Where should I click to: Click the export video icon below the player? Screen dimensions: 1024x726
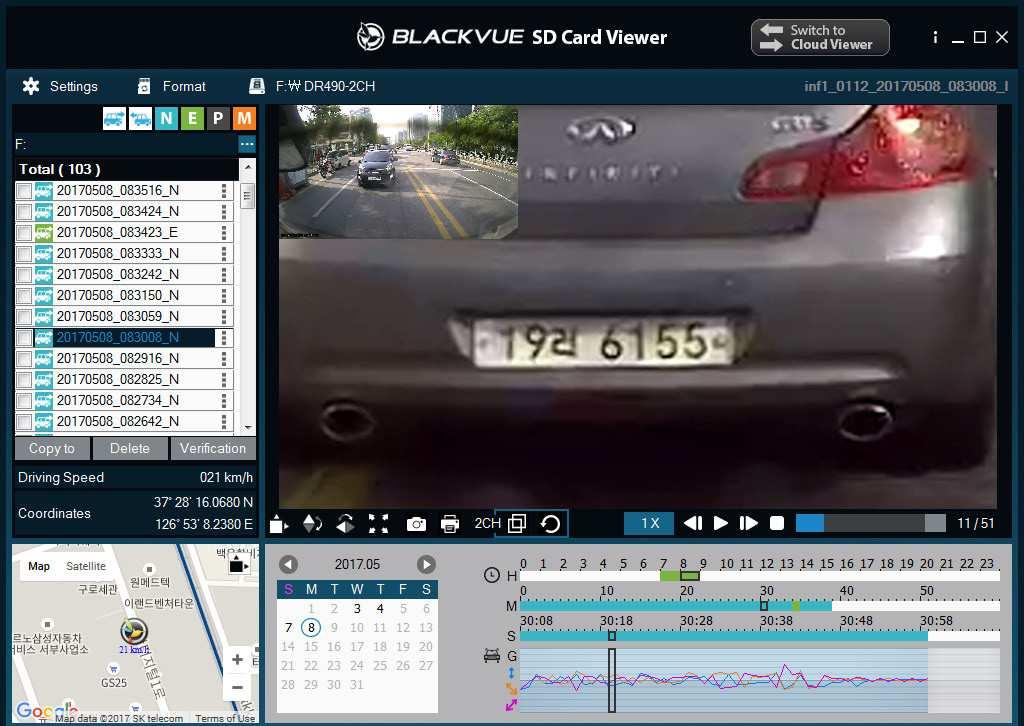click(x=279, y=524)
